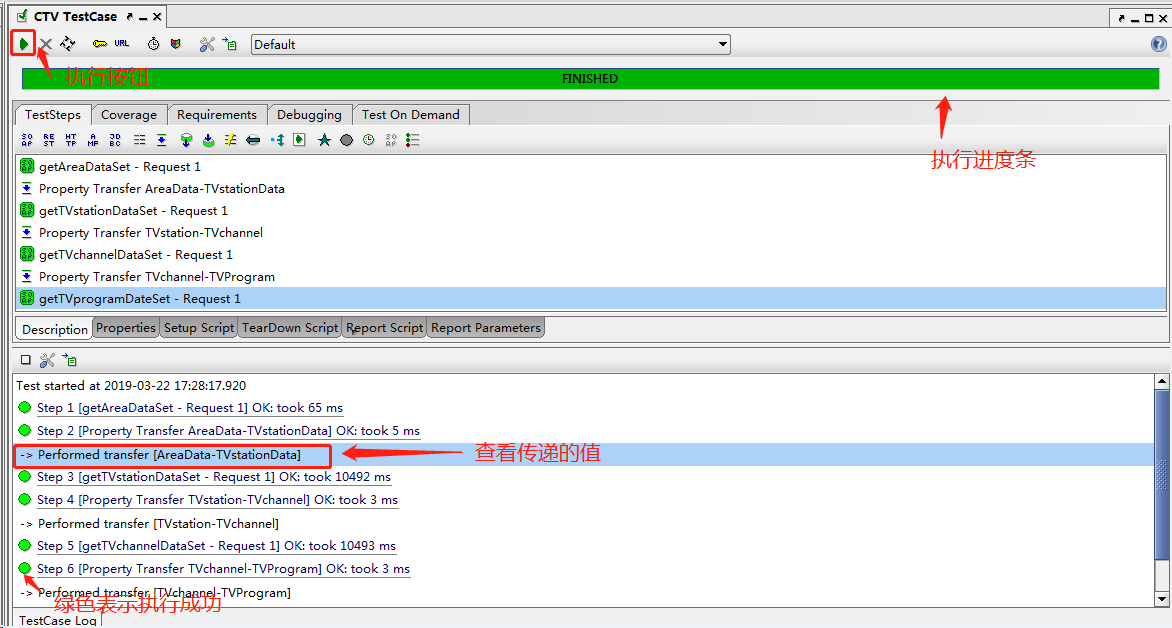1172x628 pixels.
Task: Select Property Transfer TVstation-TVchannel step
Action: [x=590, y=233]
